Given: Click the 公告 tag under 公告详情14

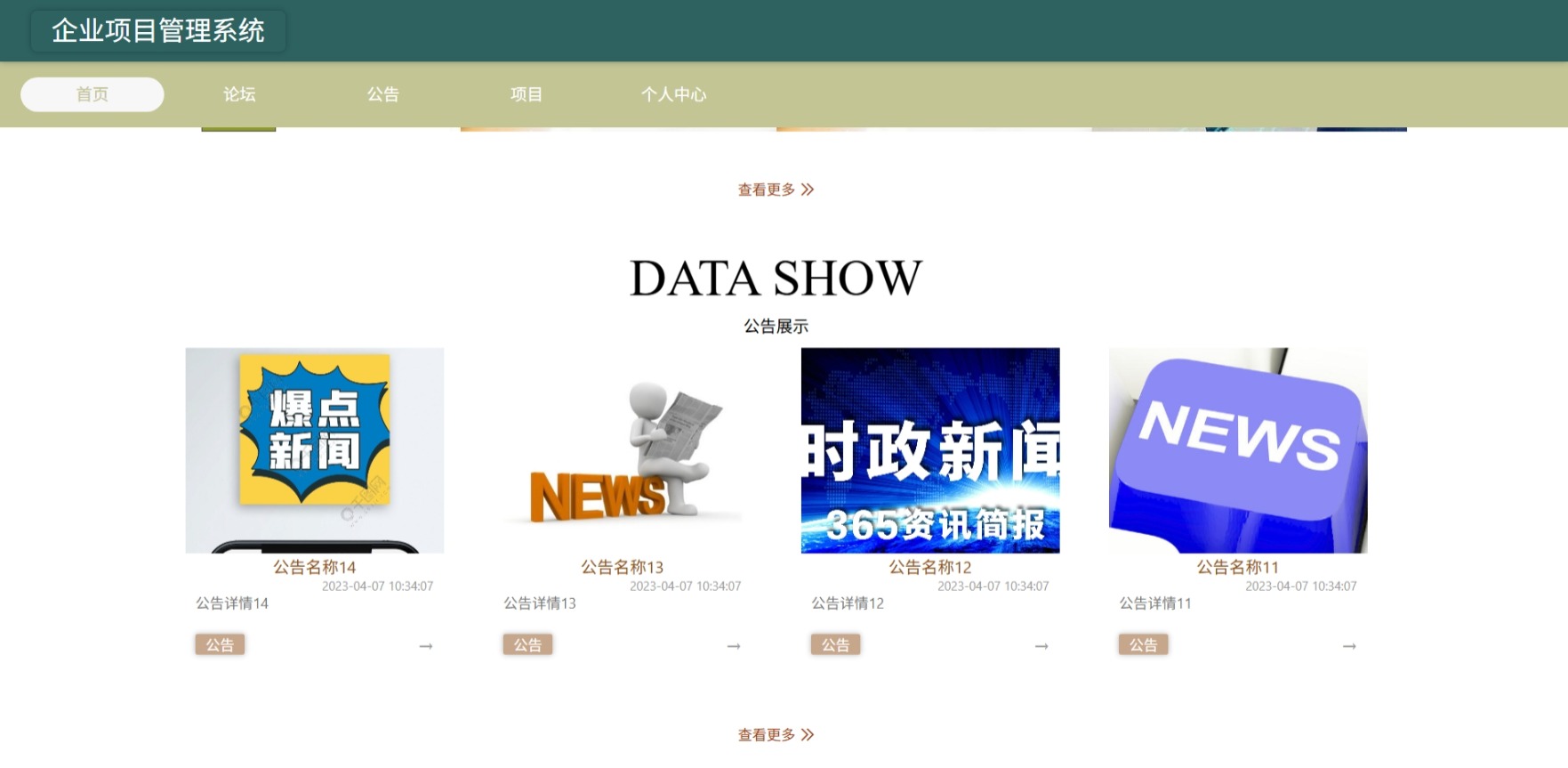Looking at the screenshot, I should [x=220, y=645].
